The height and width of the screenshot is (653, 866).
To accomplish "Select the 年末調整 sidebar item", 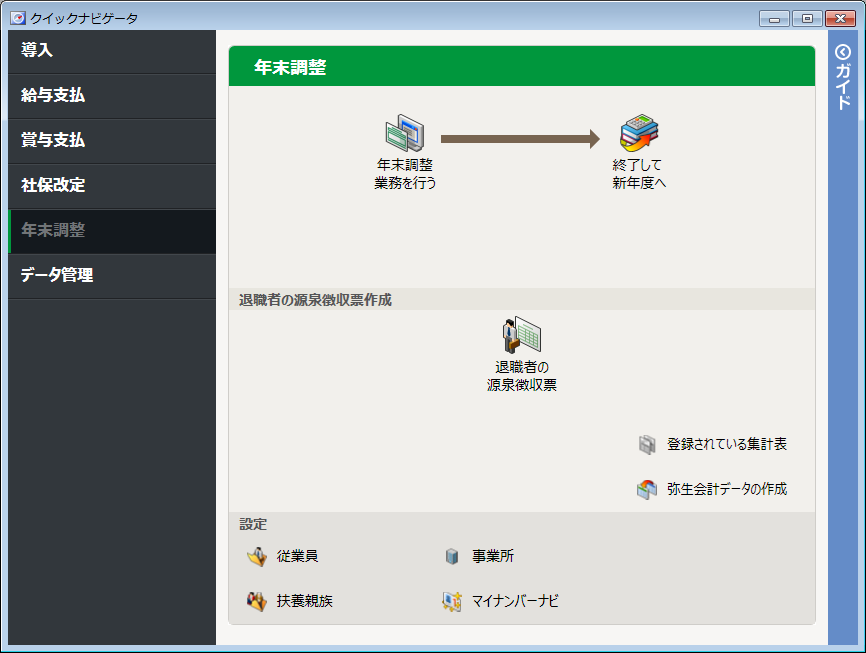I will [x=112, y=230].
